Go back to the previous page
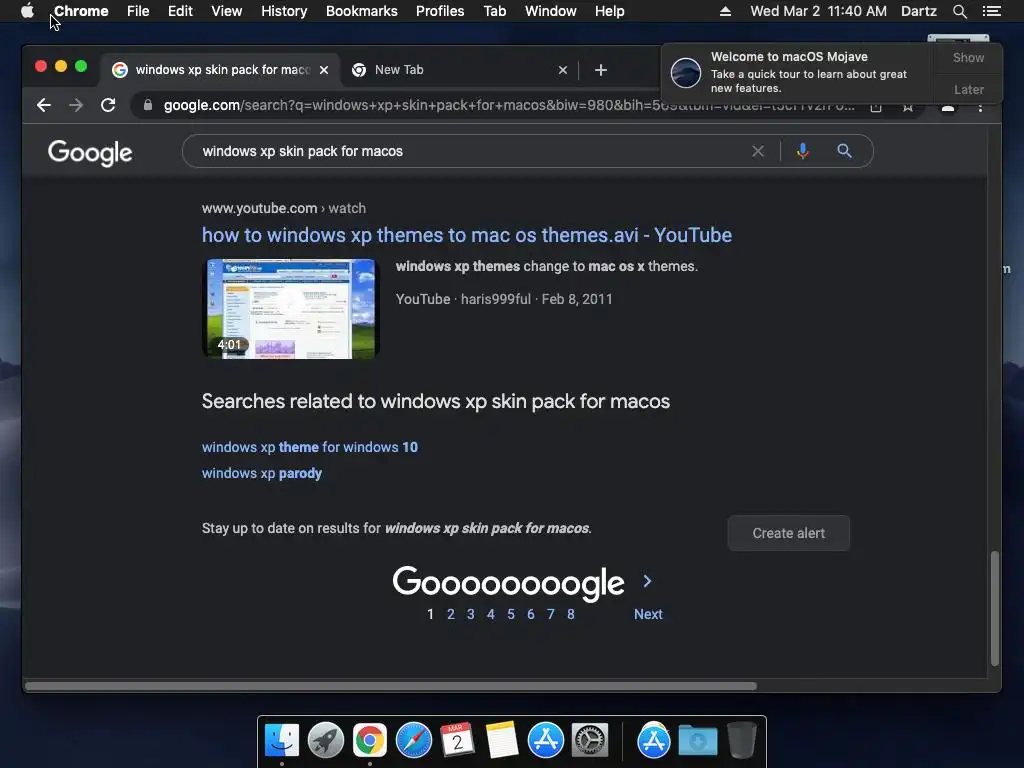This screenshot has width=1024, height=768. click(x=44, y=105)
